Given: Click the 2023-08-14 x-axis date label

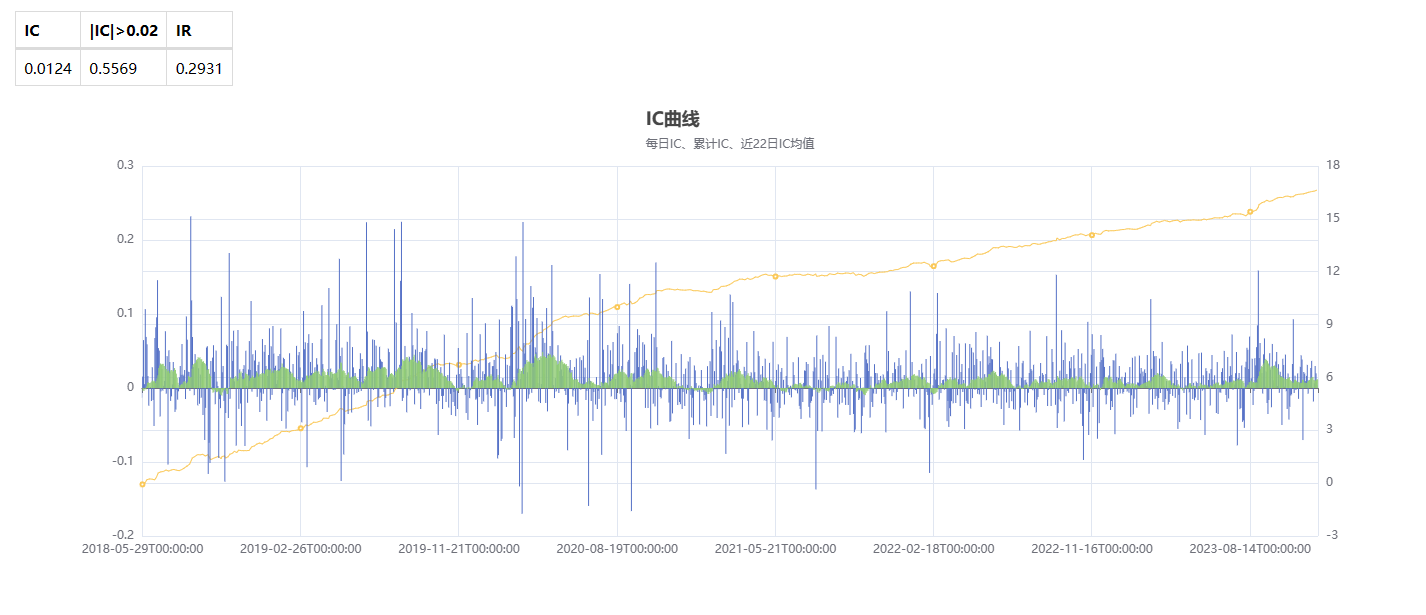Looking at the screenshot, I should click(1250, 549).
